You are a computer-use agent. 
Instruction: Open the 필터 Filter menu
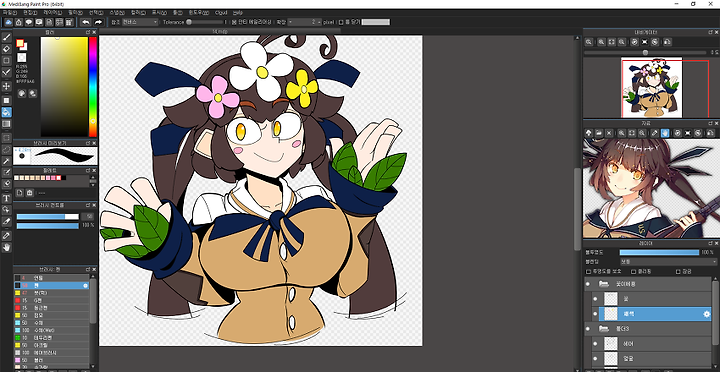point(75,12)
